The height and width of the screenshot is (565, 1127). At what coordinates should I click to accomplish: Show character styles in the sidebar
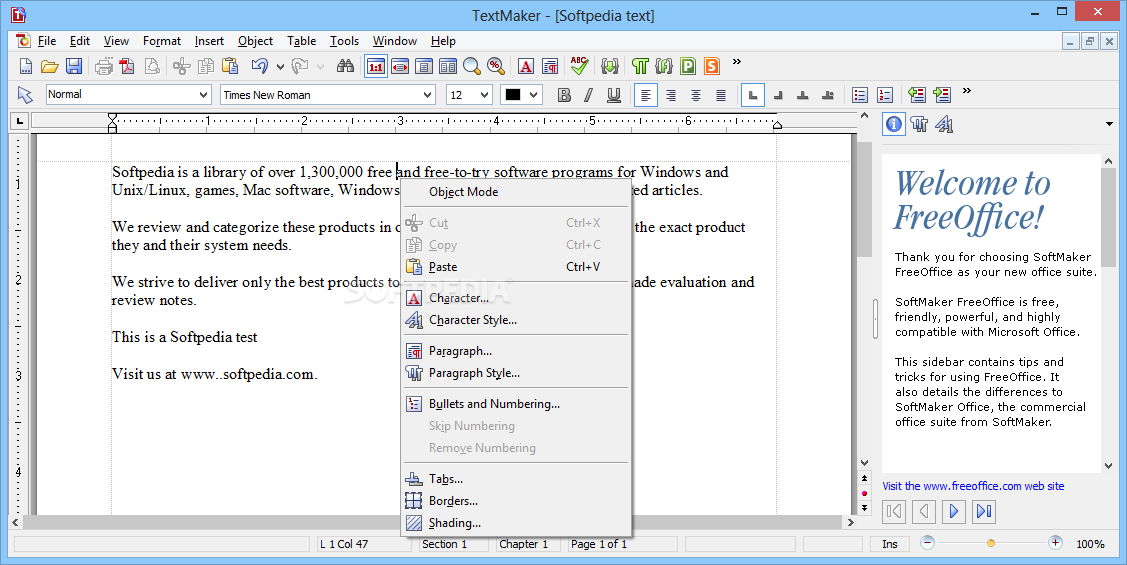coord(944,124)
